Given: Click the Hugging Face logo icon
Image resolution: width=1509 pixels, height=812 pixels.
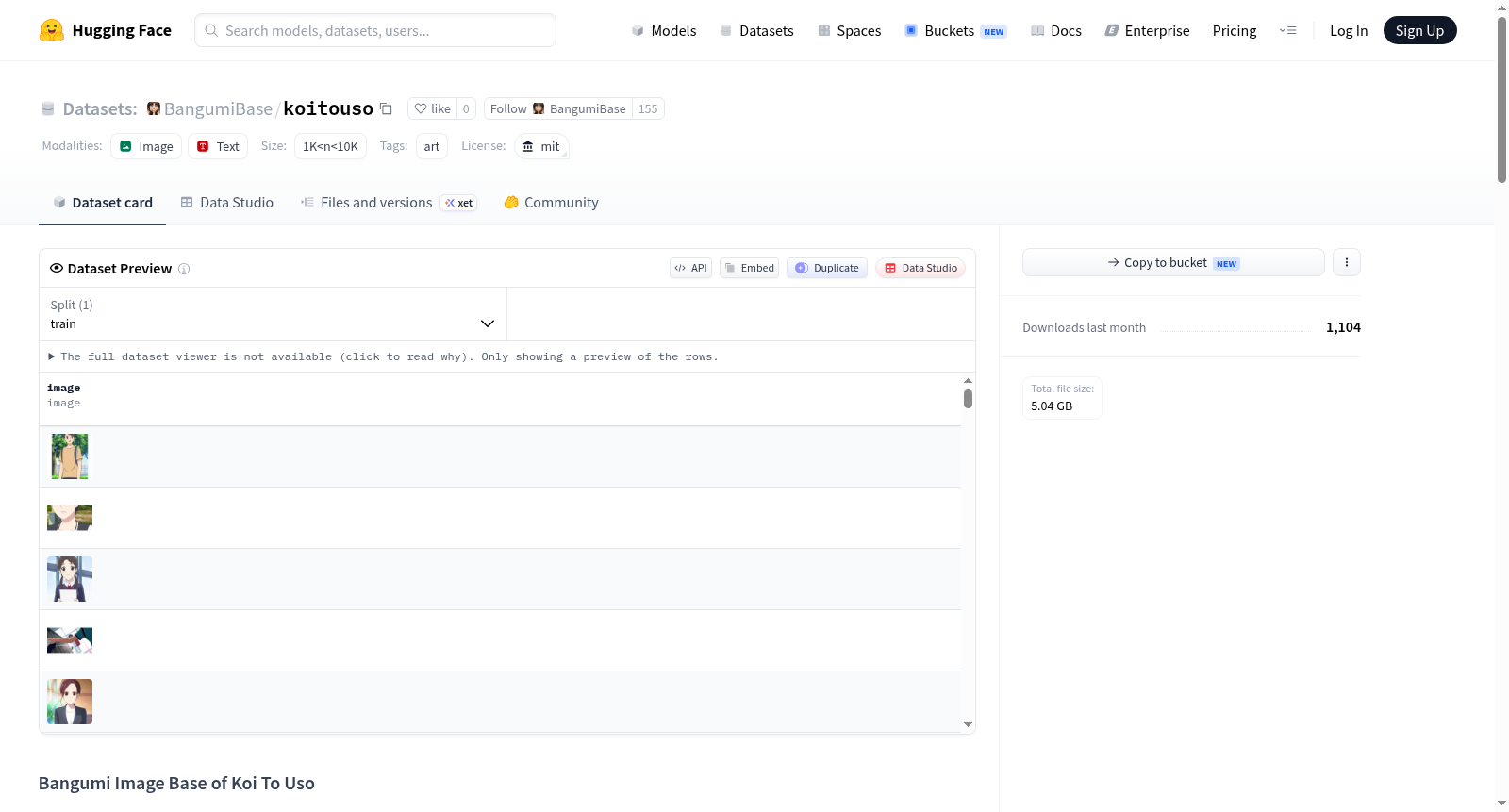Looking at the screenshot, I should tap(52, 30).
